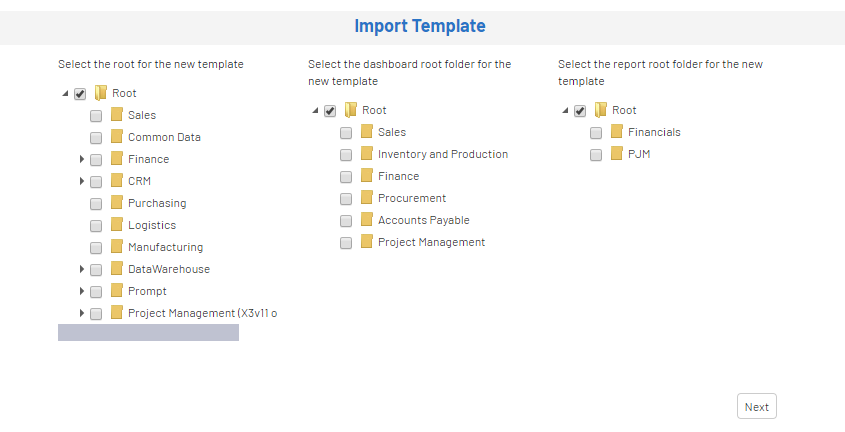The width and height of the screenshot is (845, 432).
Task: Expand the Finance node in template tree
Action: click(82, 159)
